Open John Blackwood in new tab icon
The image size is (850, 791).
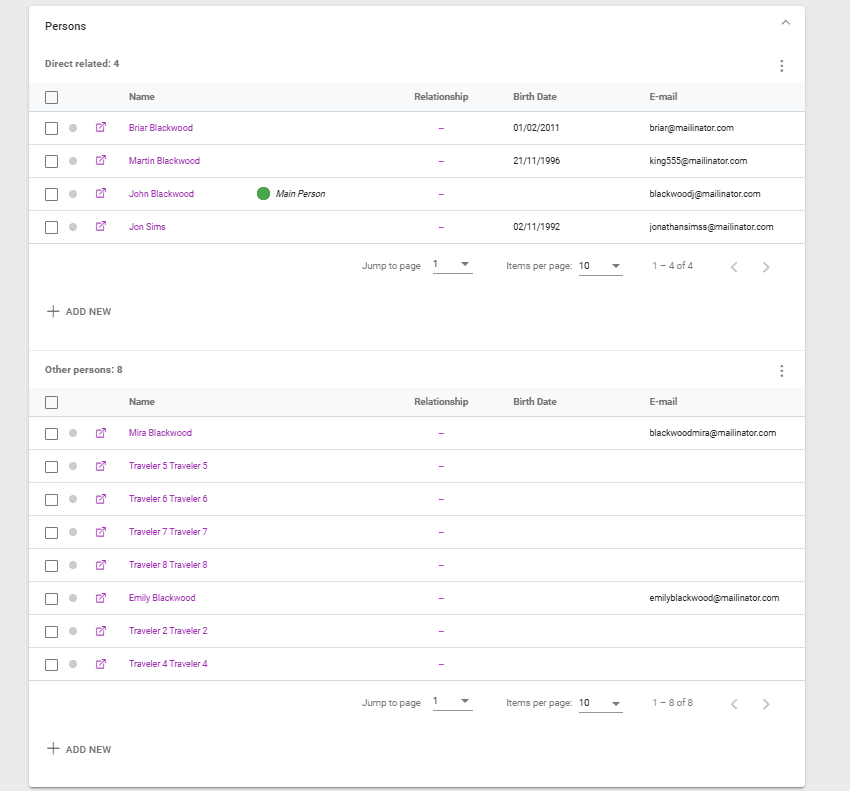100,194
